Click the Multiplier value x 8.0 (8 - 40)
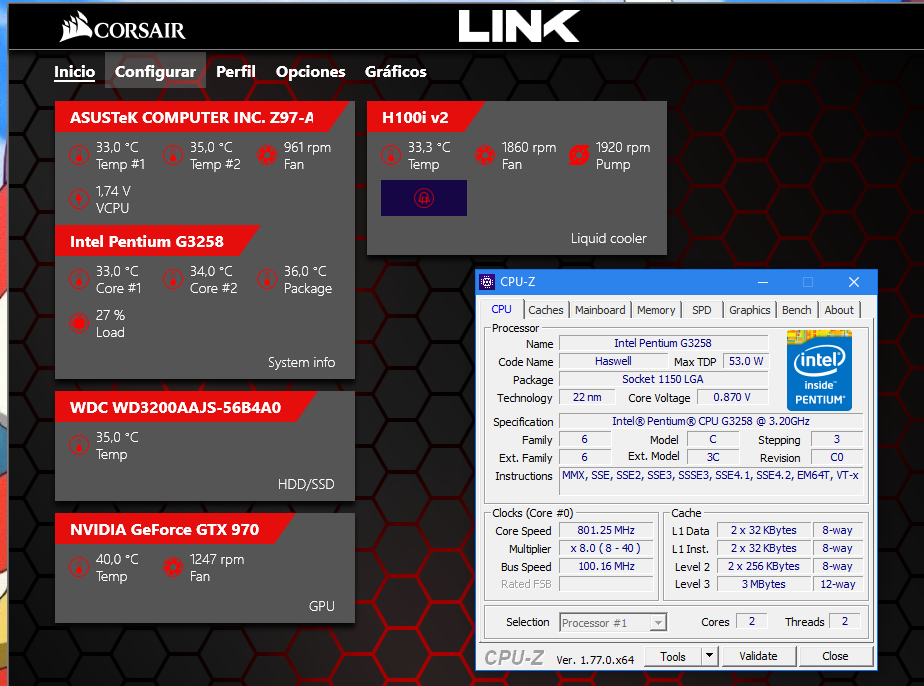This screenshot has width=924, height=686. pyautogui.click(x=606, y=548)
